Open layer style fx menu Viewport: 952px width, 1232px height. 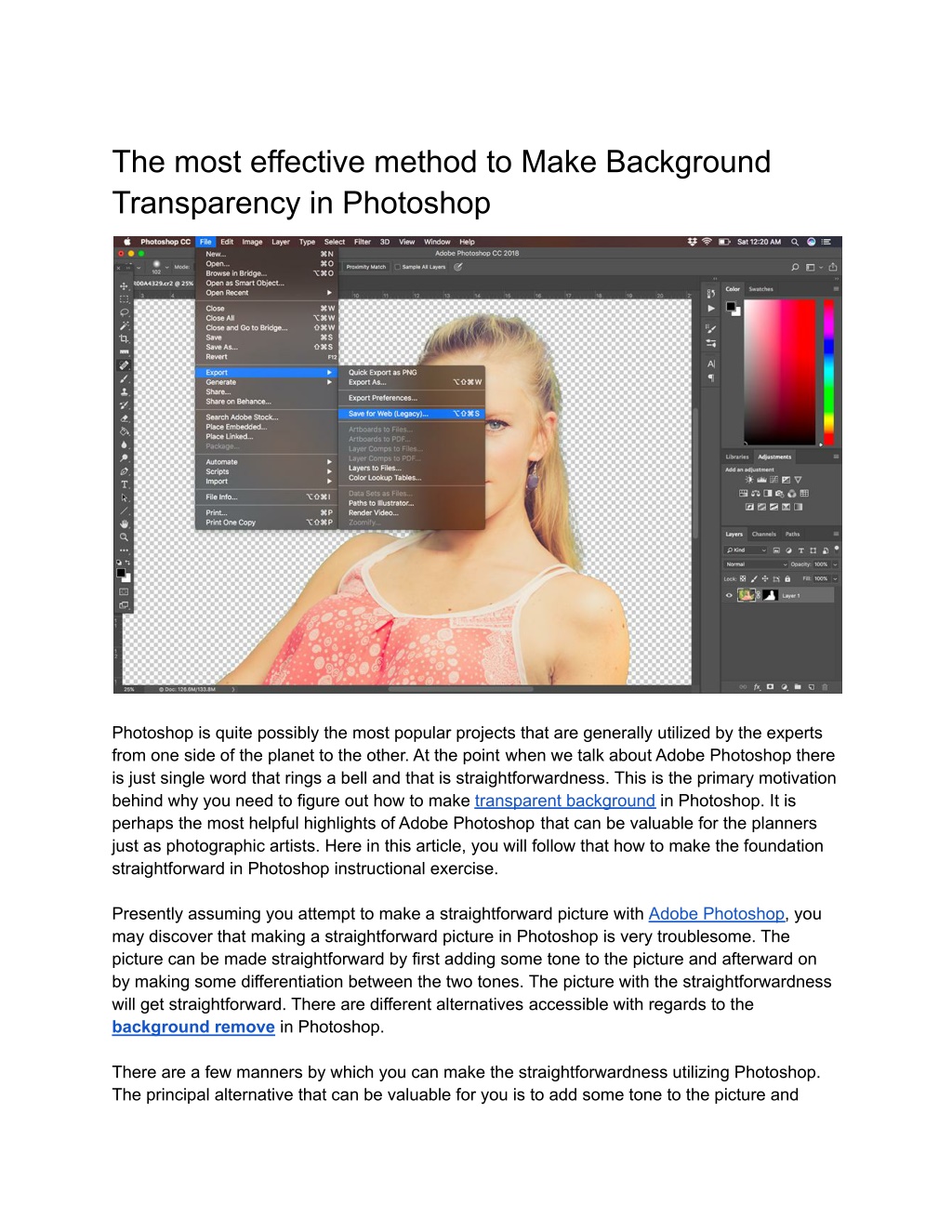point(757,687)
